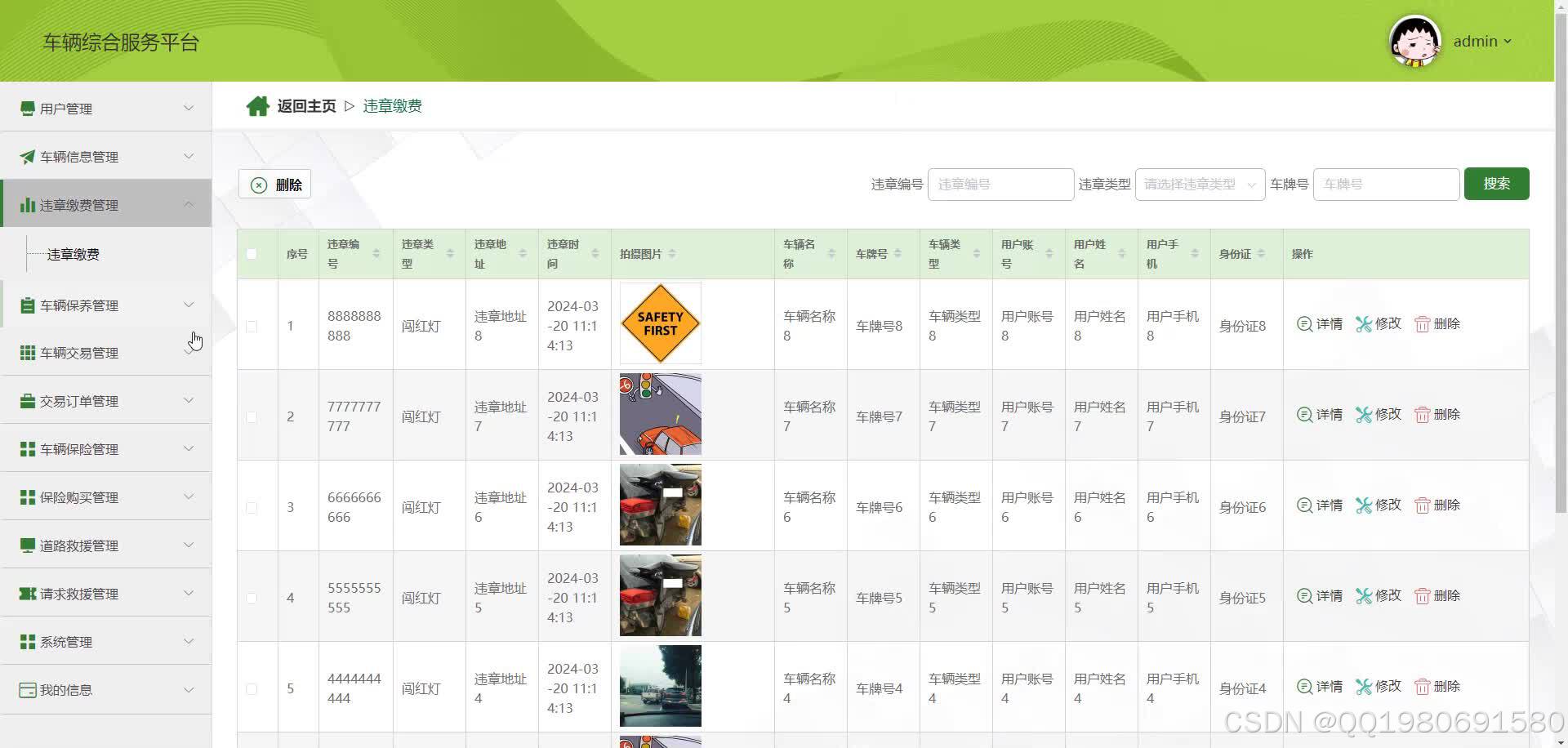Screen dimensions: 1568x748
Task: Expand 车辆信息管理 with its chevron
Action: click(189, 156)
